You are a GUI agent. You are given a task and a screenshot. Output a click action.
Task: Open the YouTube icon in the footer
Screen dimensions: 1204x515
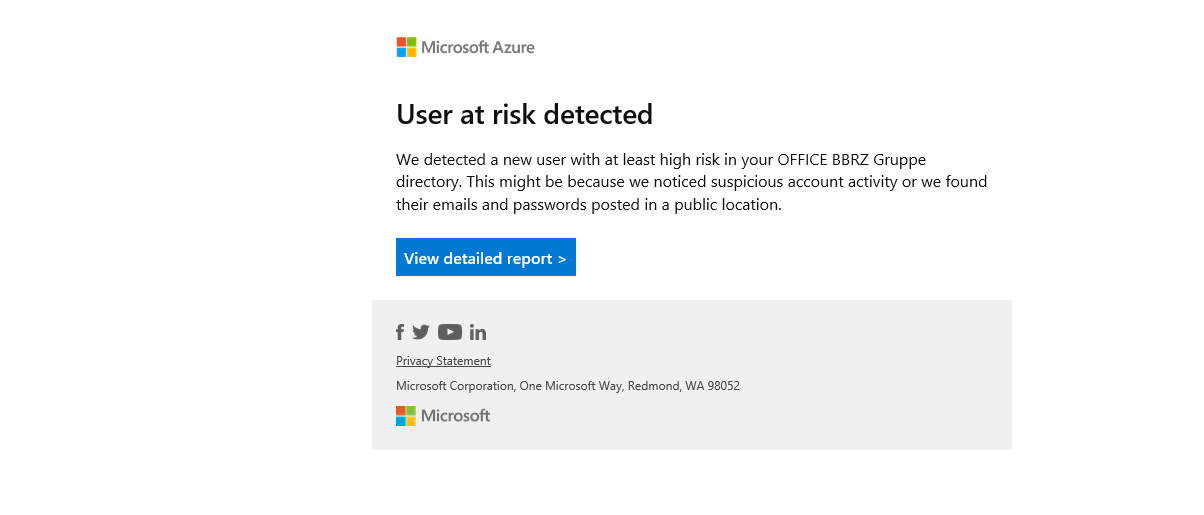450,332
